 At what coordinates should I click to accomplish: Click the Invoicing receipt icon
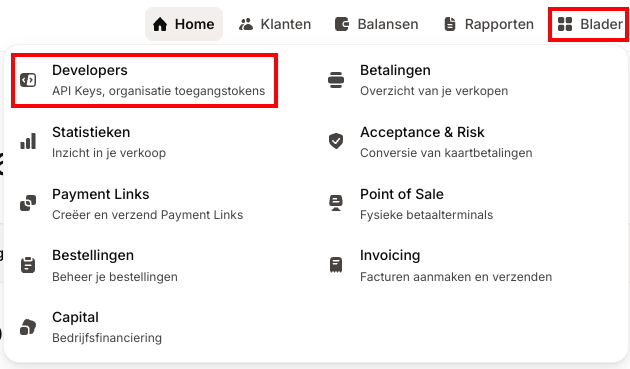(336, 265)
